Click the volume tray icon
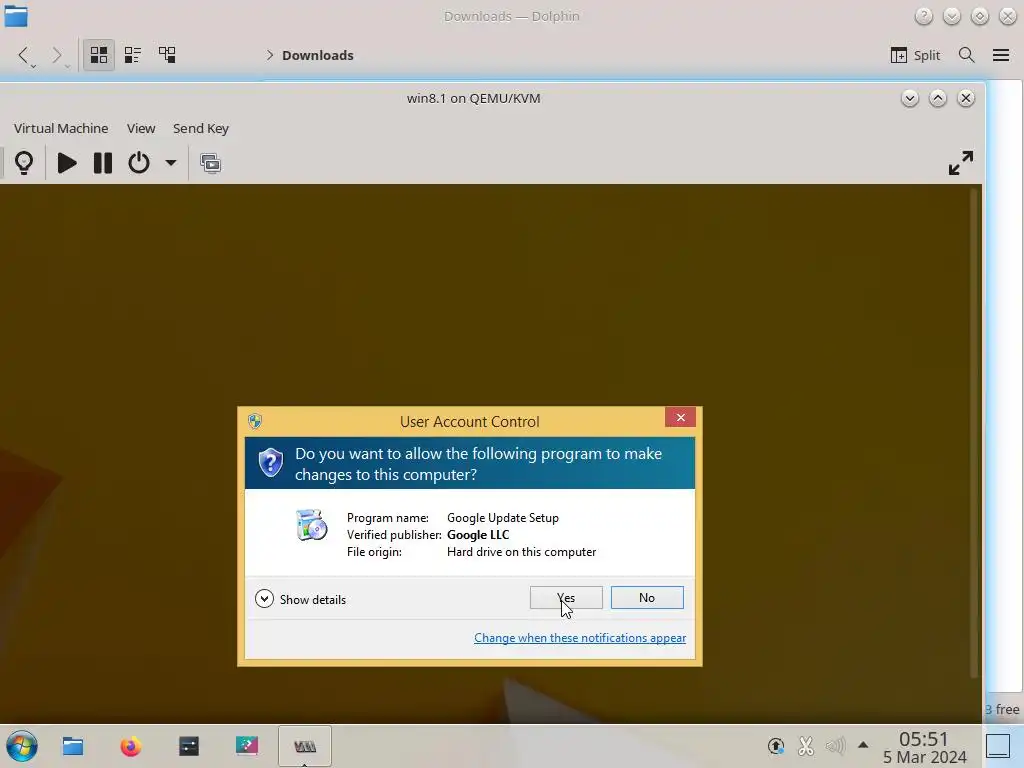Viewport: 1024px width, 768px height. [835, 745]
